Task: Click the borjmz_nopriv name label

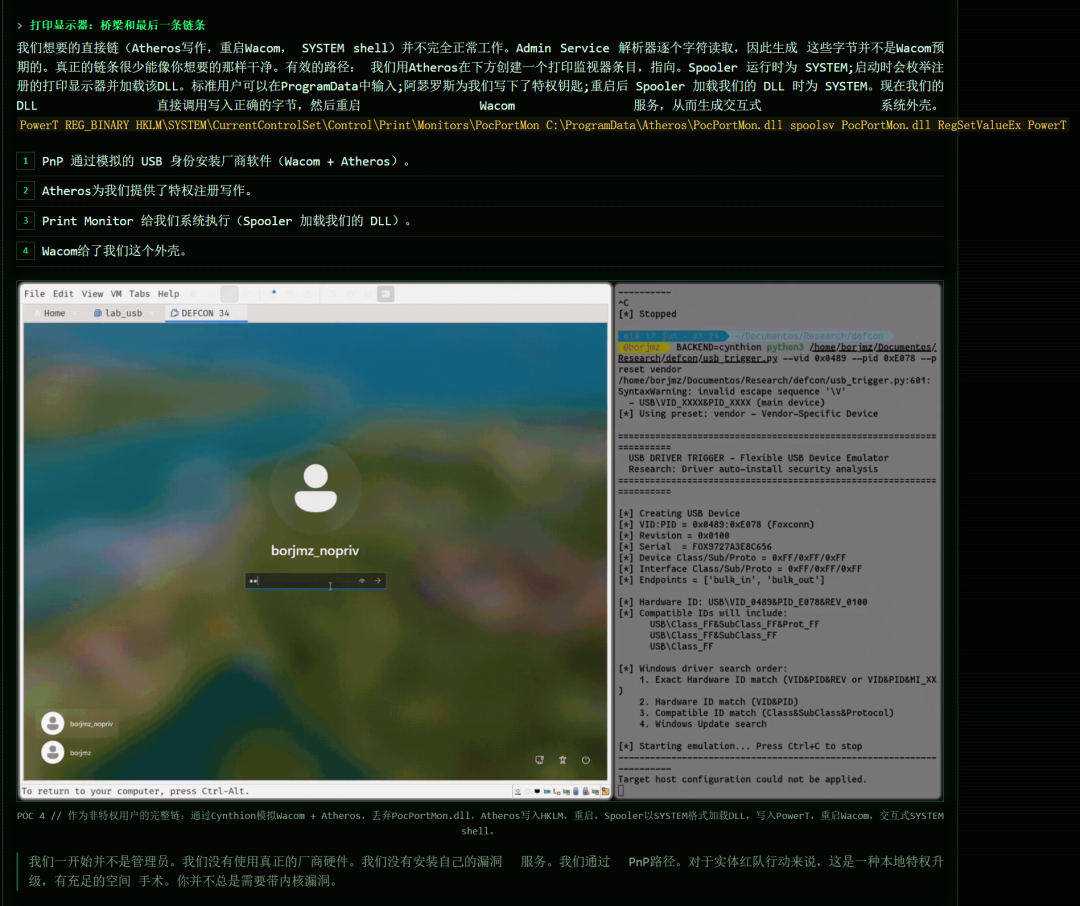Action: (x=315, y=550)
